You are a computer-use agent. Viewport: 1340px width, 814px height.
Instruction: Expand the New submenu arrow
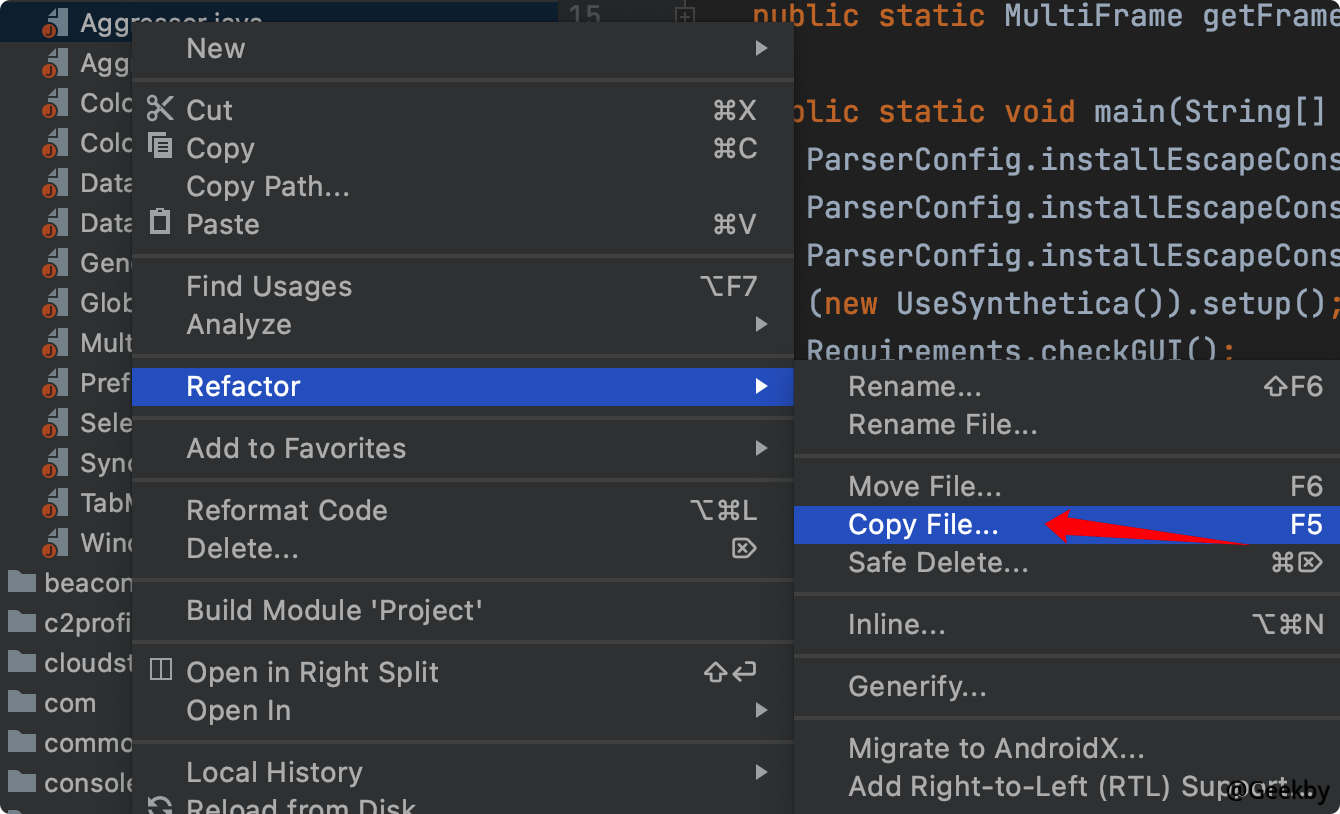pos(761,48)
